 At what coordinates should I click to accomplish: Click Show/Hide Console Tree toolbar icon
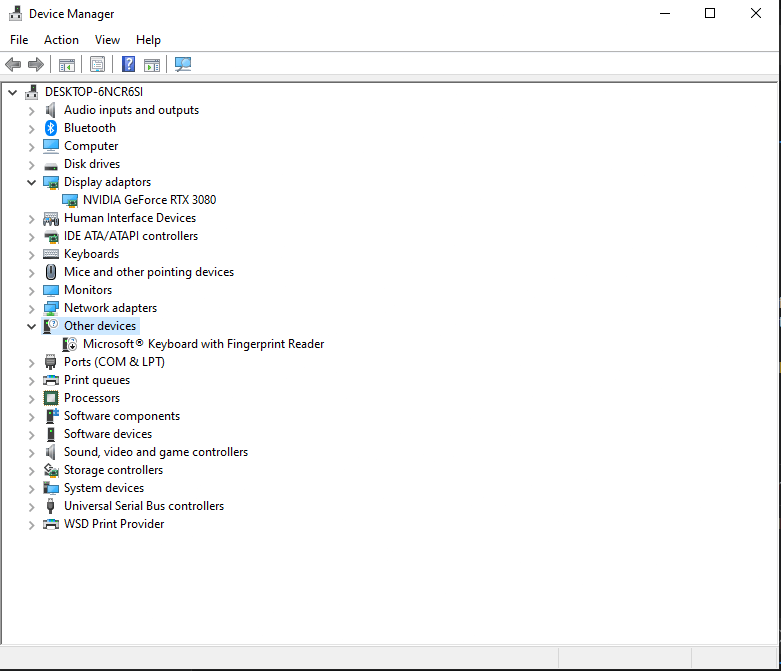click(x=67, y=65)
